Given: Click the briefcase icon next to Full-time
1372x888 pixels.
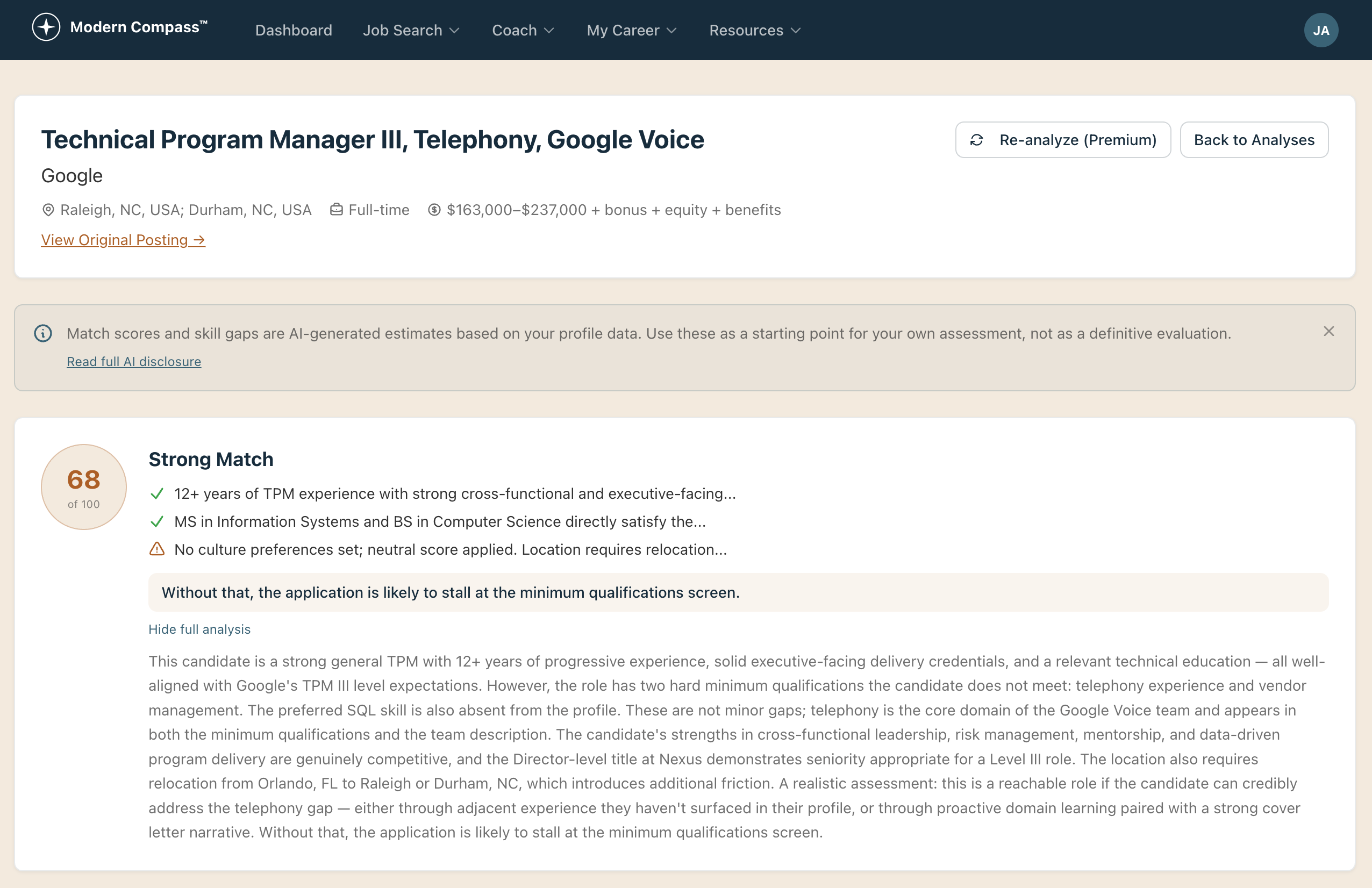Looking at the screenshot, I should [x=336, y=209].
